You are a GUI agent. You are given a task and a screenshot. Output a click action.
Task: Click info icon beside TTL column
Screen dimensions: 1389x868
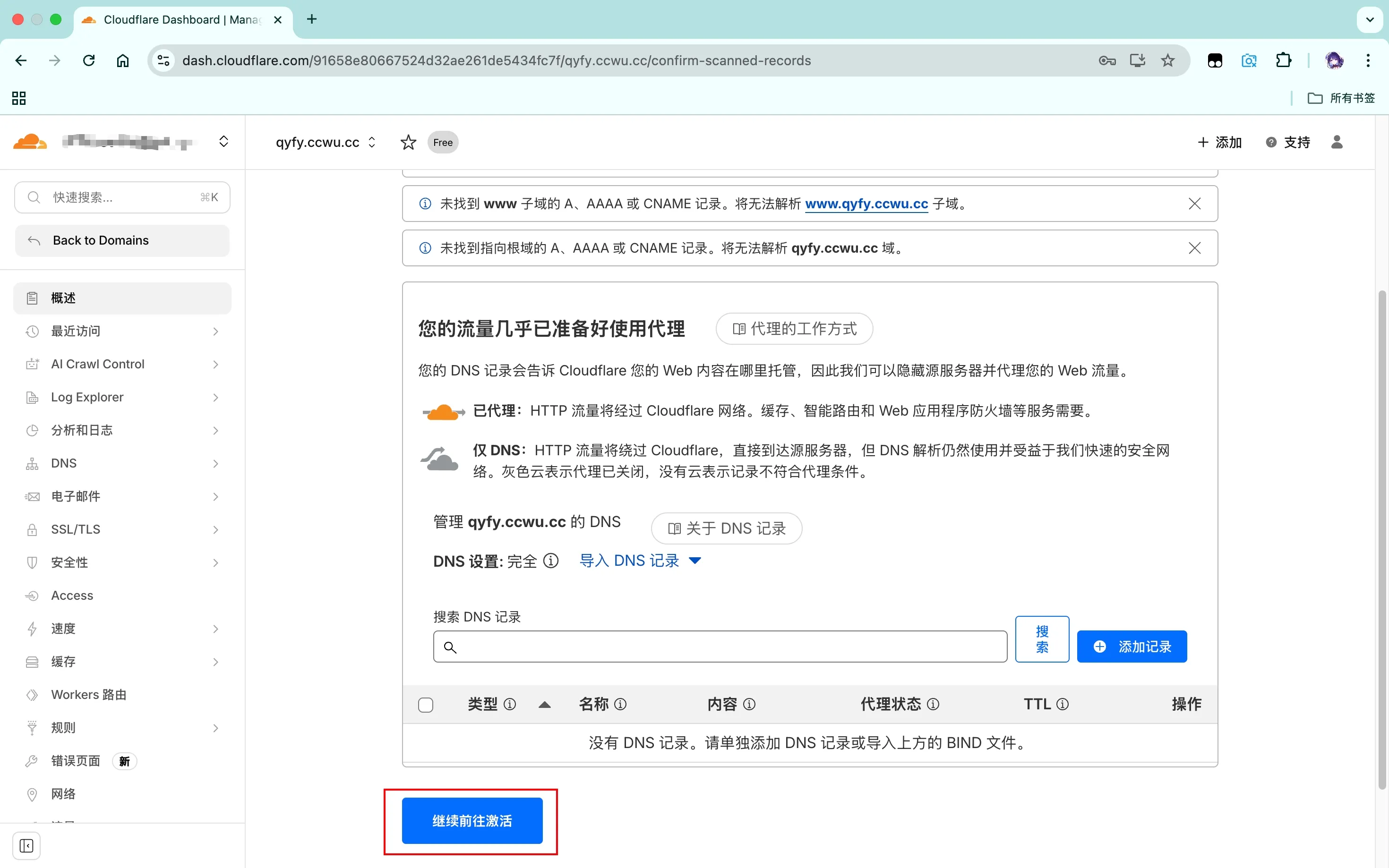click(1062, 705)
